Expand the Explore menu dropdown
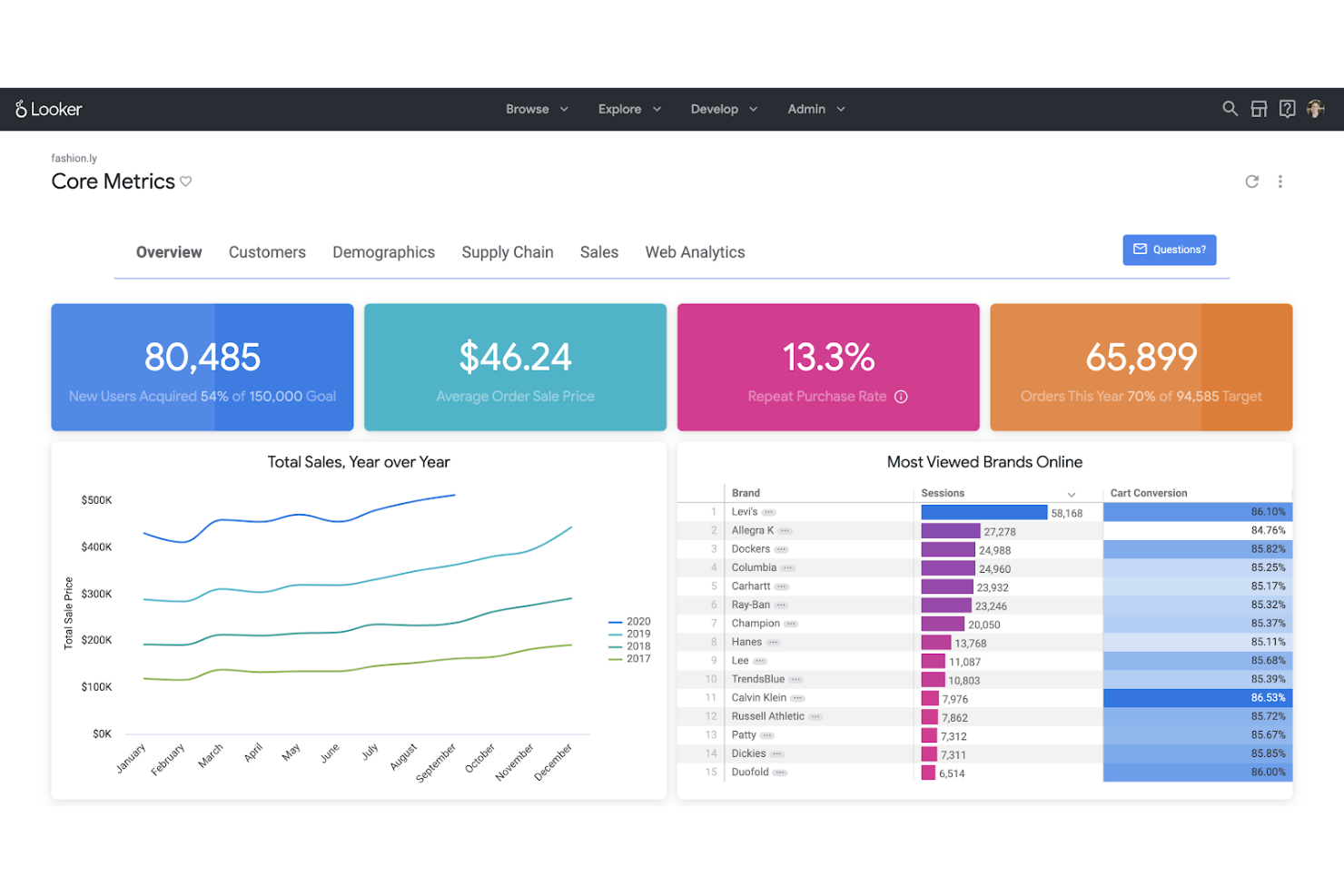Image resolution: width=1344 pixels, height=896 pixels. 629,108
